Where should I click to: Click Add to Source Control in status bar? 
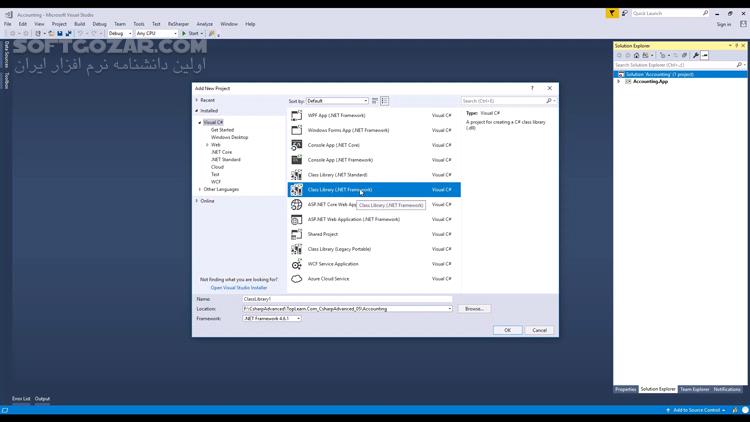696,410
